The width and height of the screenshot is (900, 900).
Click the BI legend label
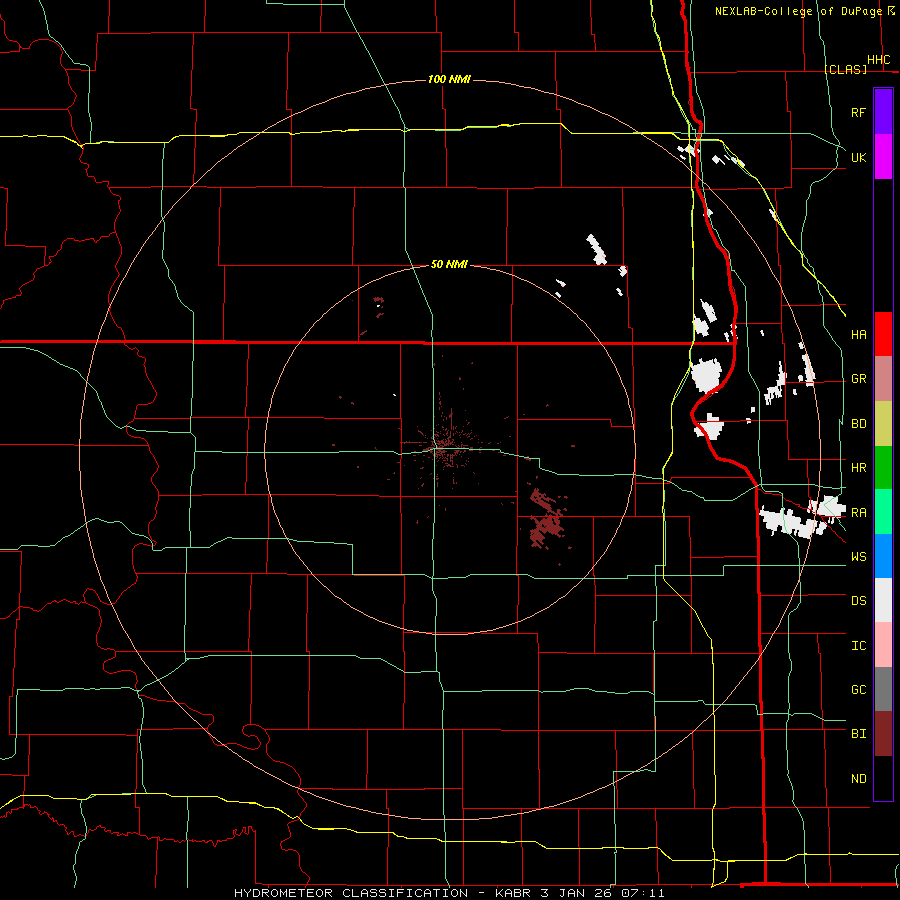click(858, 734)
